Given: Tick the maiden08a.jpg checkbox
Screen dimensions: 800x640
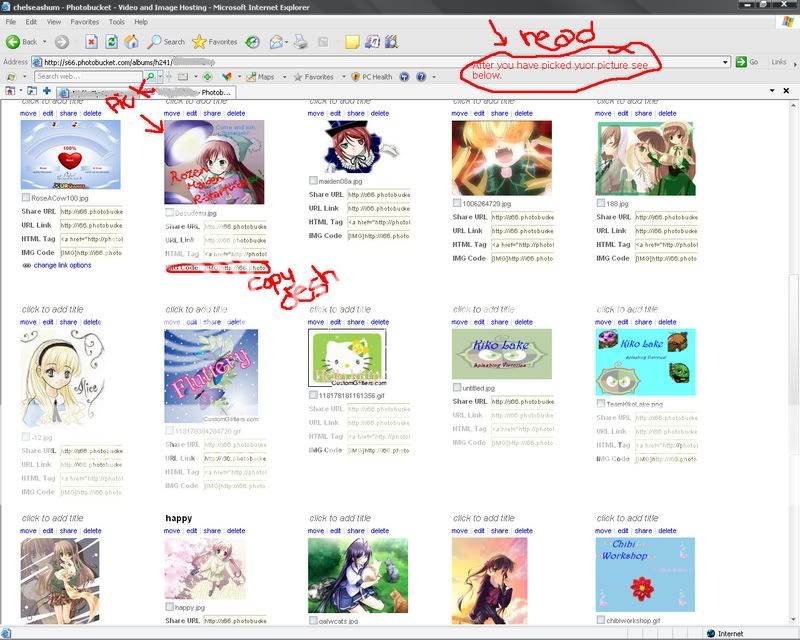Looking at the screenshot, I should point(314,180).
